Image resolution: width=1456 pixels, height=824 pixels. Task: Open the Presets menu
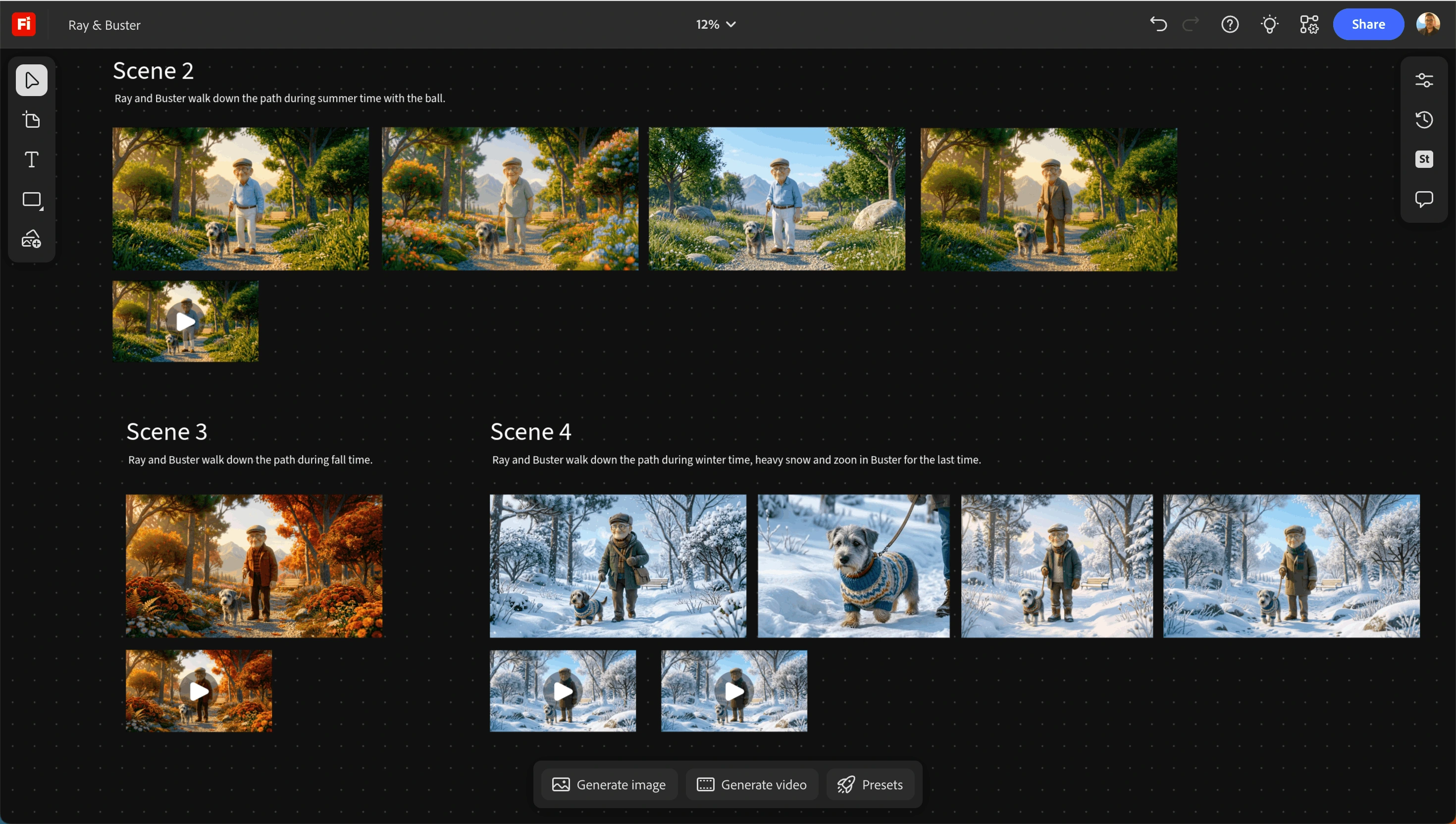tap(870, 784)
